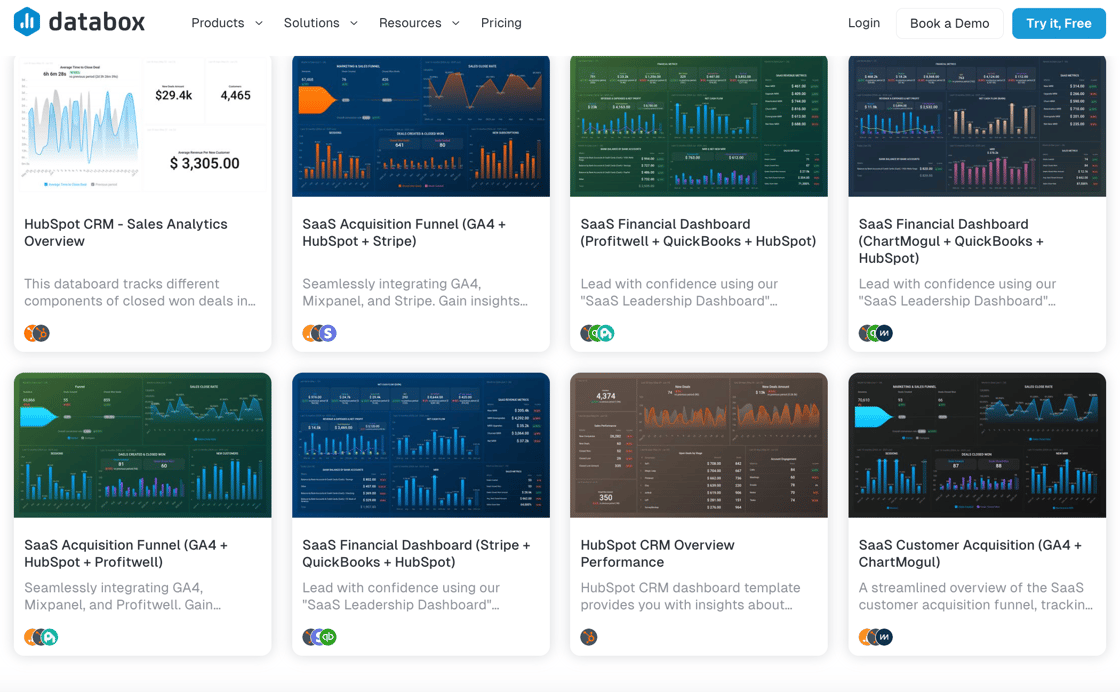The image size is (1120, 692).
Task: Click Stripe + QuickBooks + HubSpot dashboard preview image
Action: [x=421, y=445]
